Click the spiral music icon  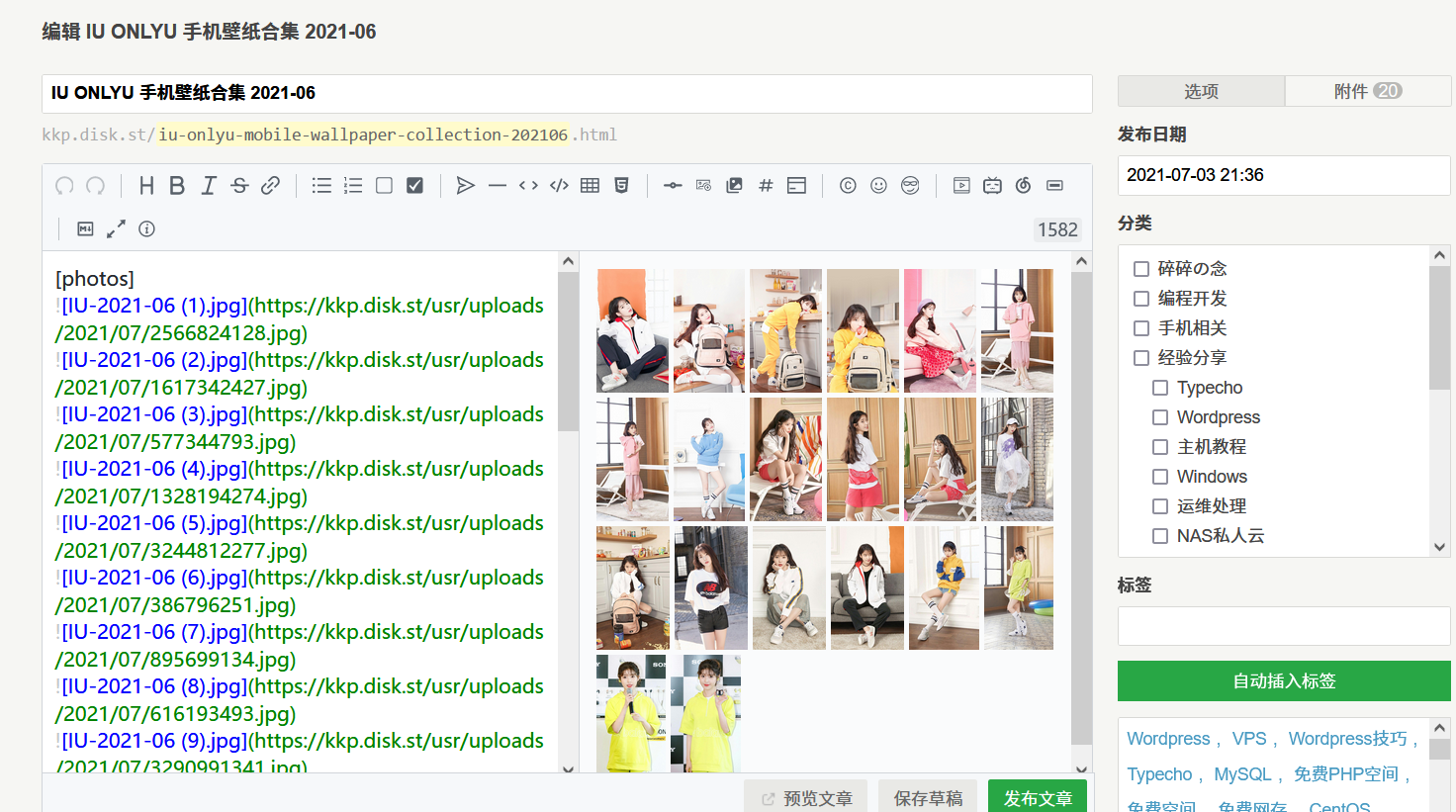[x=1024, y=185]
